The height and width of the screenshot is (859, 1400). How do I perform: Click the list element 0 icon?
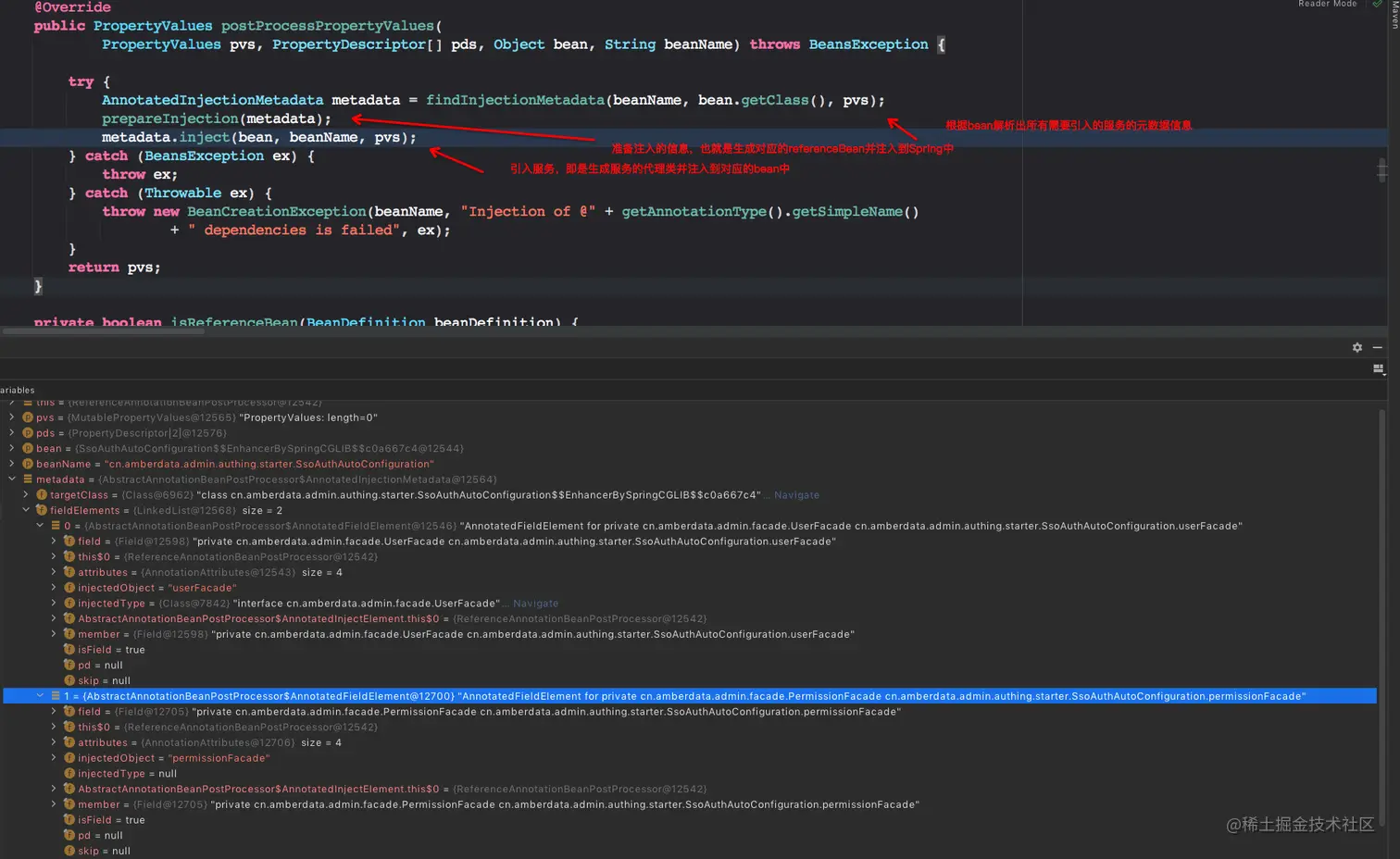(x=56, y=526)
